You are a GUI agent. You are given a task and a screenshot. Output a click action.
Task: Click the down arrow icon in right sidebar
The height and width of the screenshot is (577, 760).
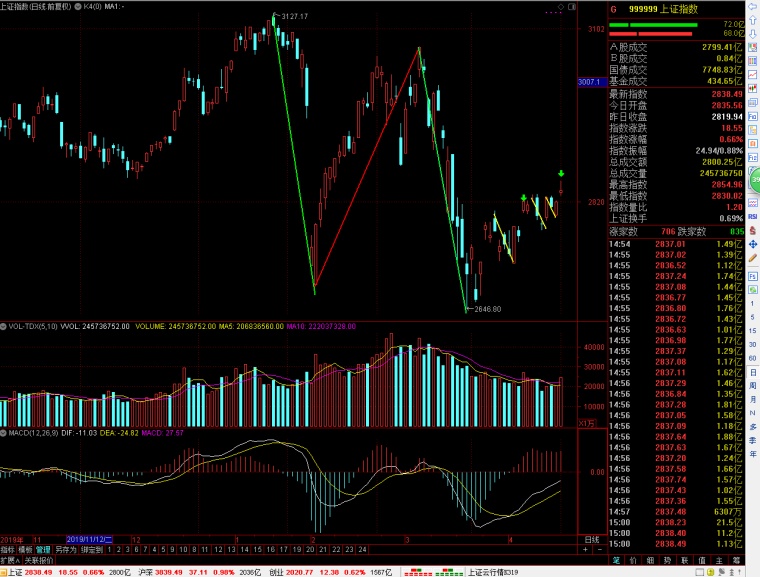pos(753,34)
